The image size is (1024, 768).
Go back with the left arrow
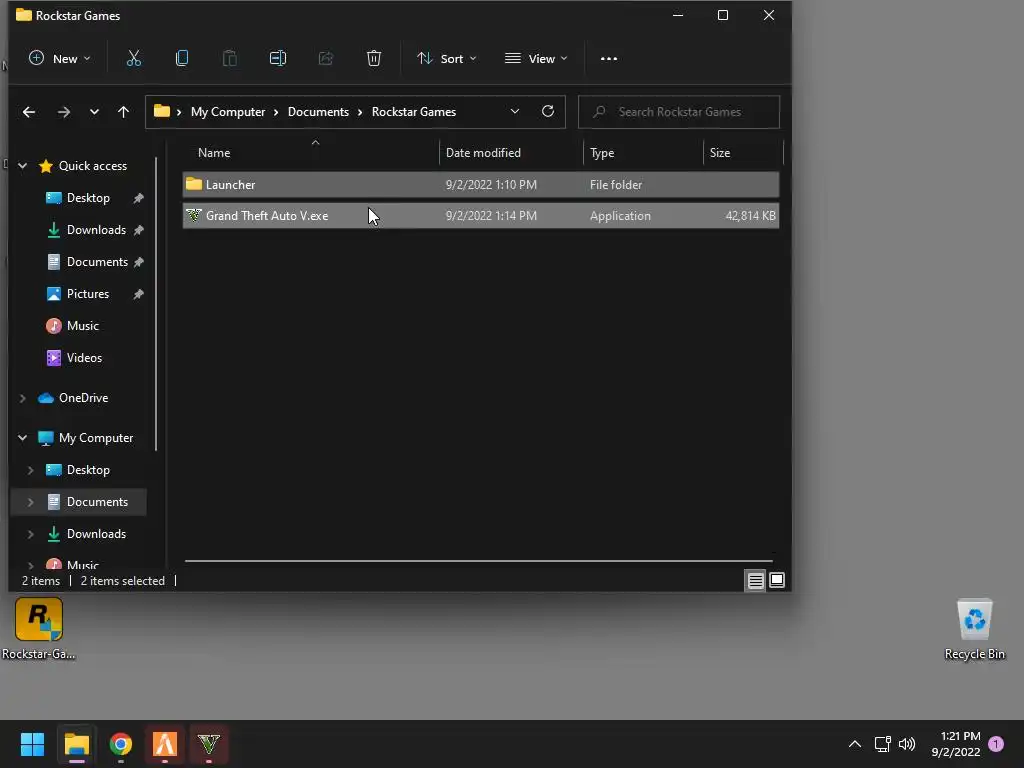tap(29, 112)
